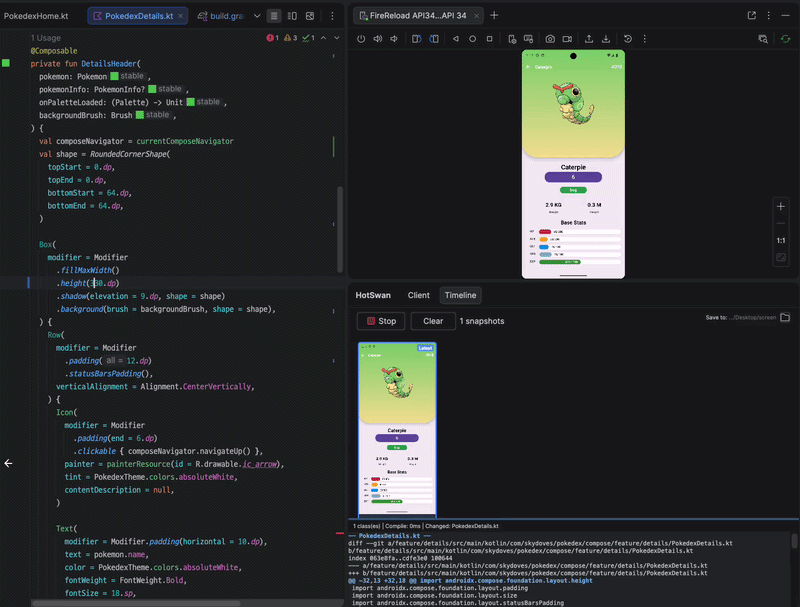Screen dimensions: 800x607
Task: Open display mode icon in emulator toolbar
Action: [529, 39]
